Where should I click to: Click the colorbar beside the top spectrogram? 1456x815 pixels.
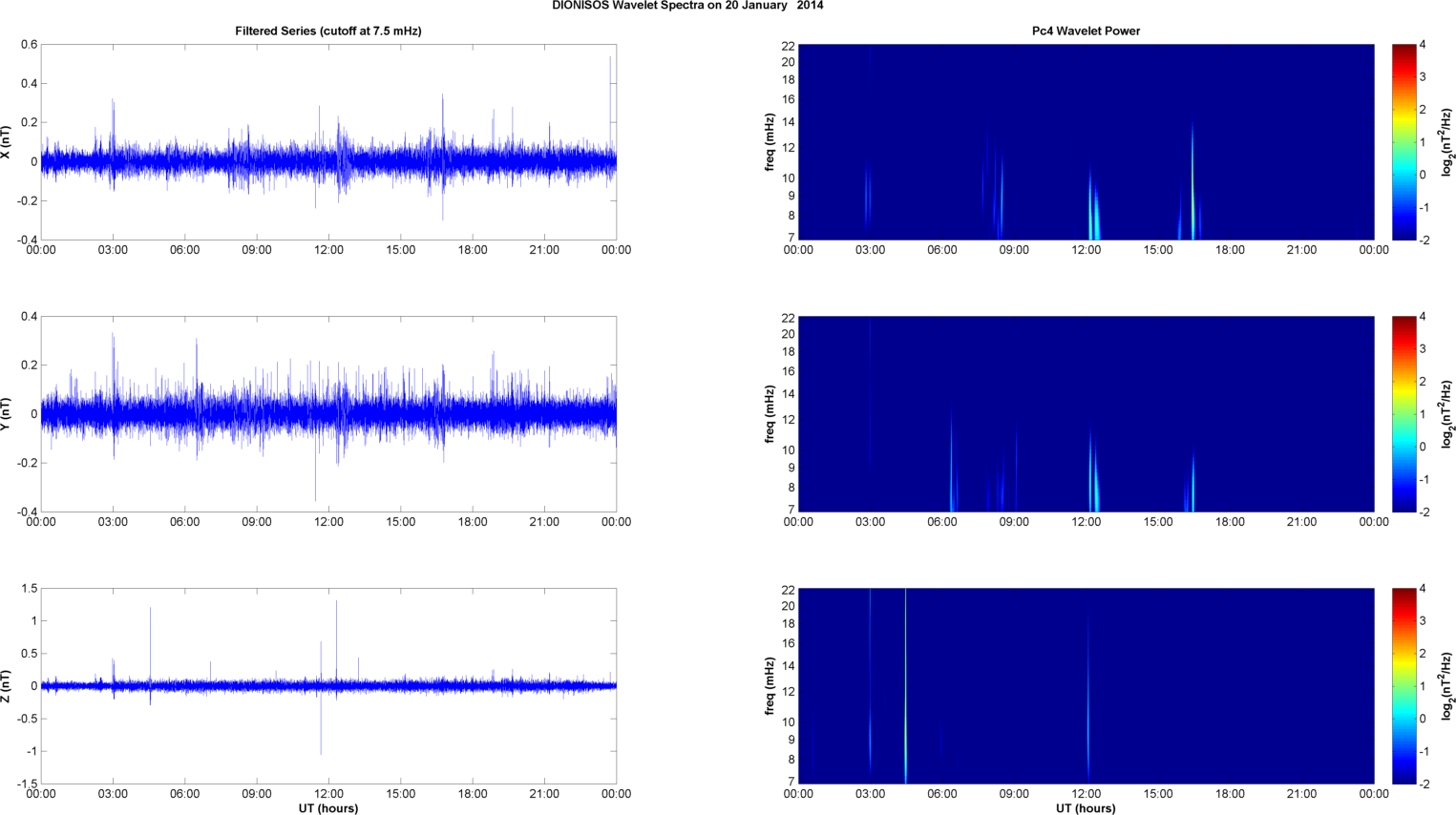[1403, 142]
